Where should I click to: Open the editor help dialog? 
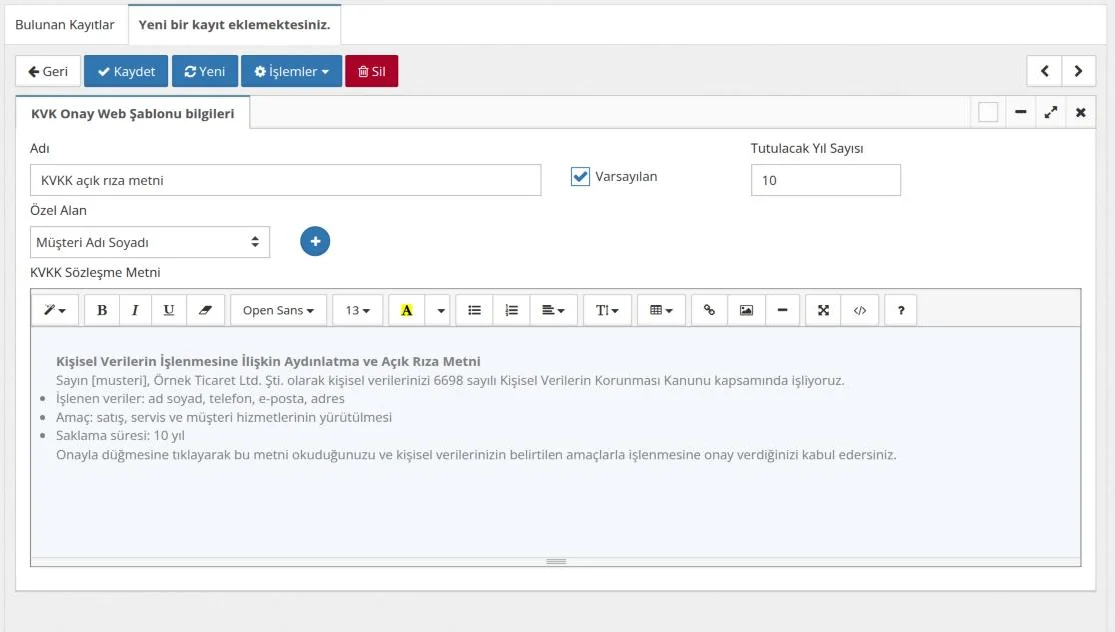pos(901,310)
